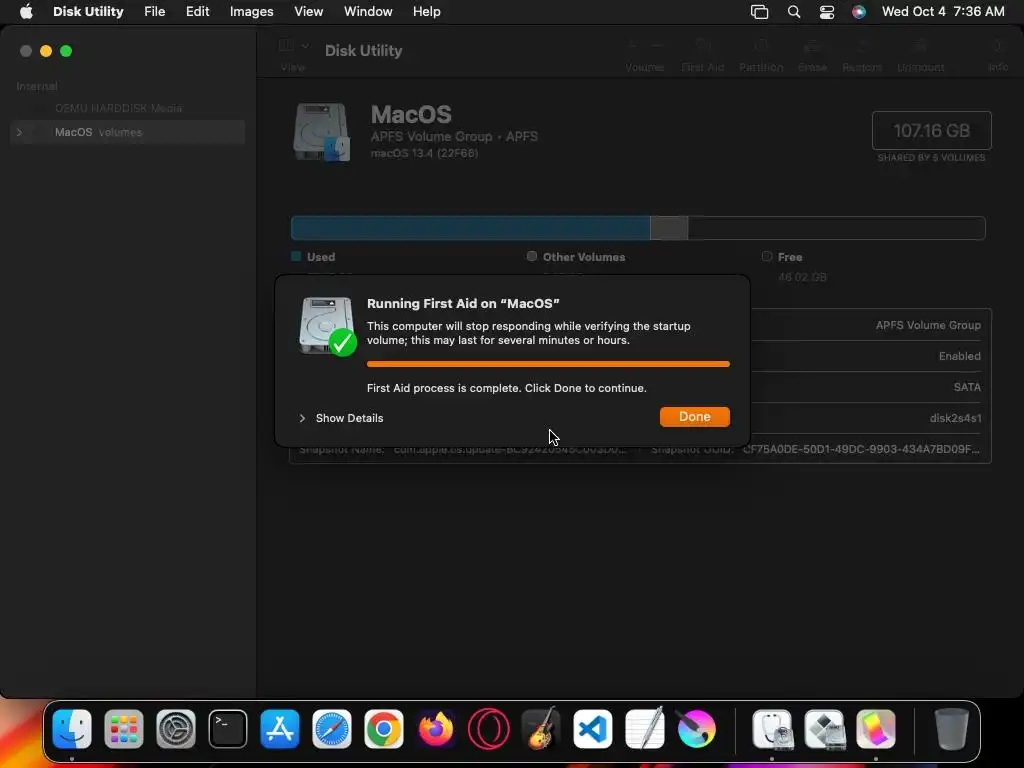Click Done in the First Aid dialog
Image resolution: width=1024 pixels, height=768 pixels.
(x=694, y=417)
